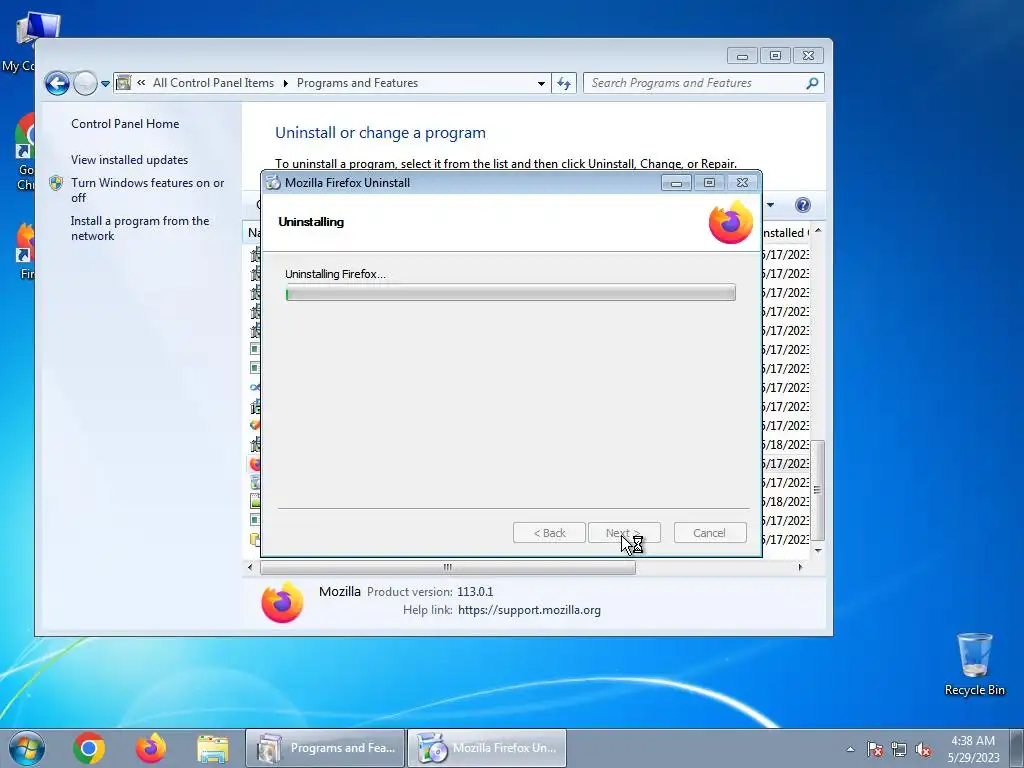Image resolution: width=1024 pixels, height=768 pixels.
Task: Click the scroll up arrow of program list
Action: point(818,231)
